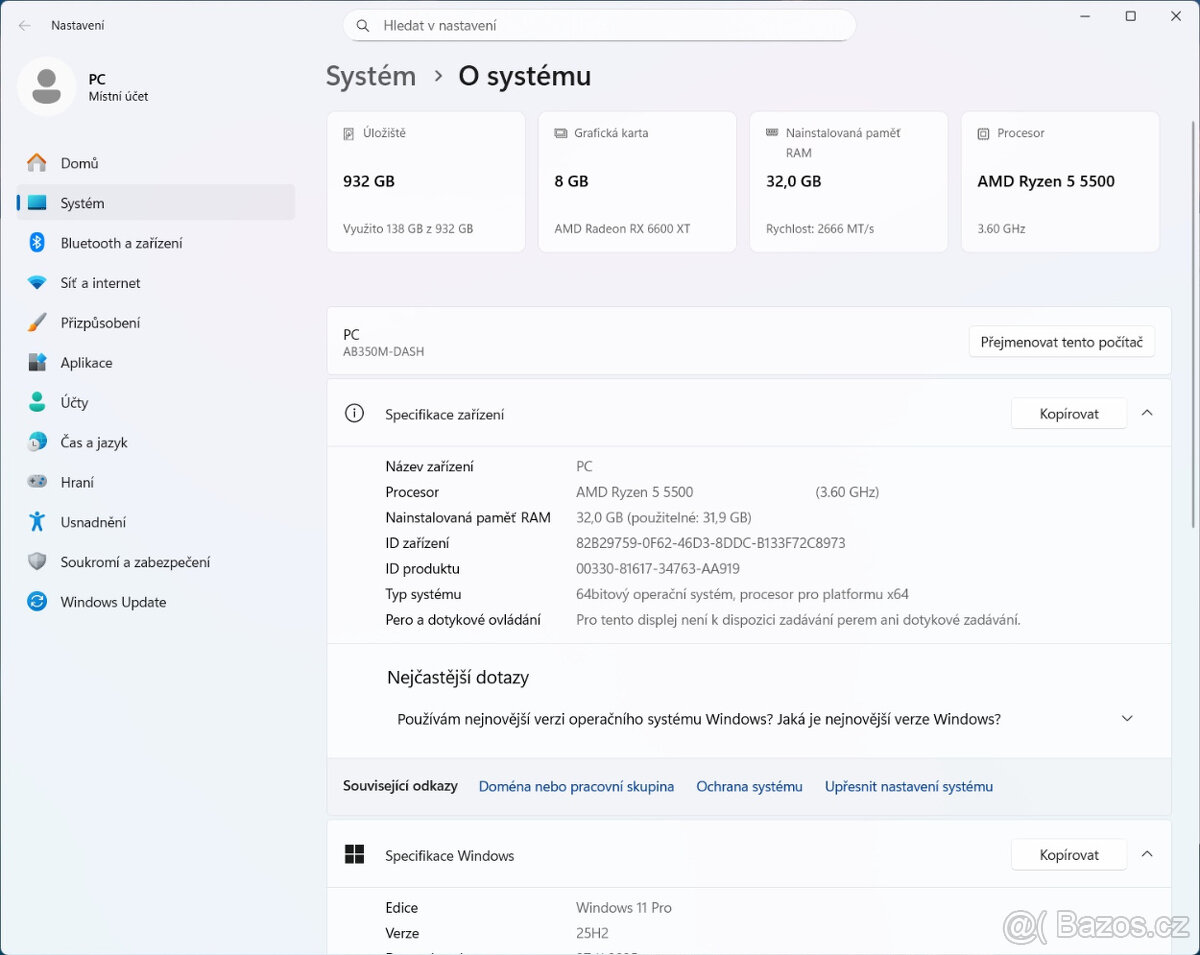
Task: Go to Domů in the sidebar
Action: 75,162
